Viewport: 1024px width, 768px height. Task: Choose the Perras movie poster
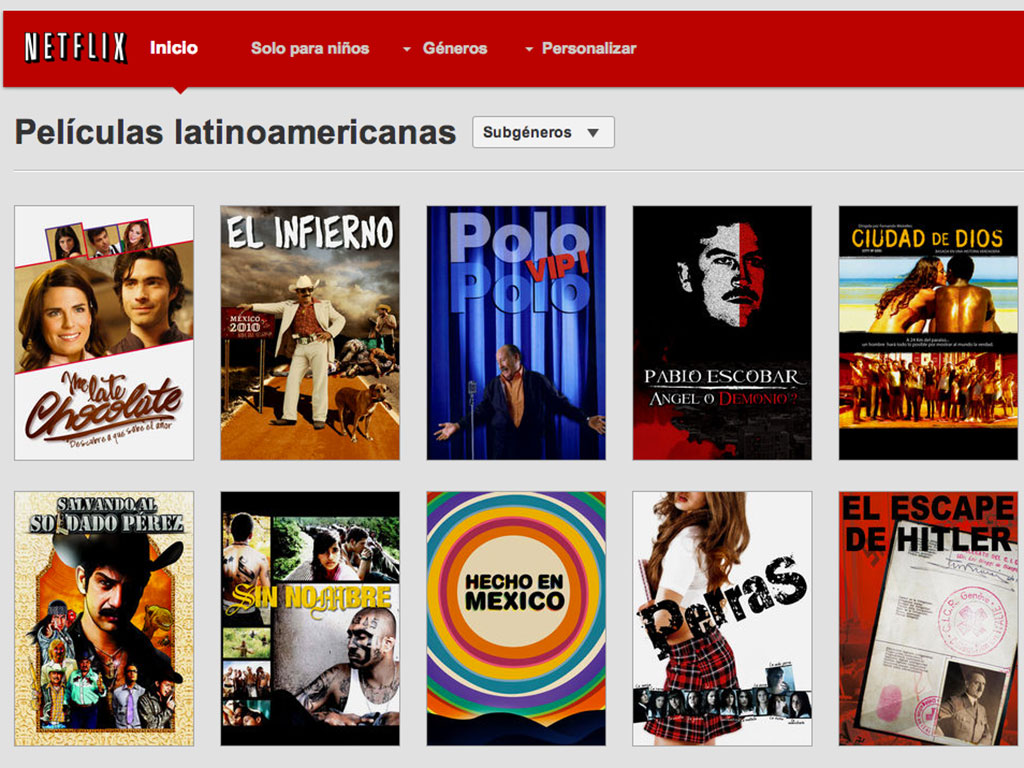click(x=722, y=618)
